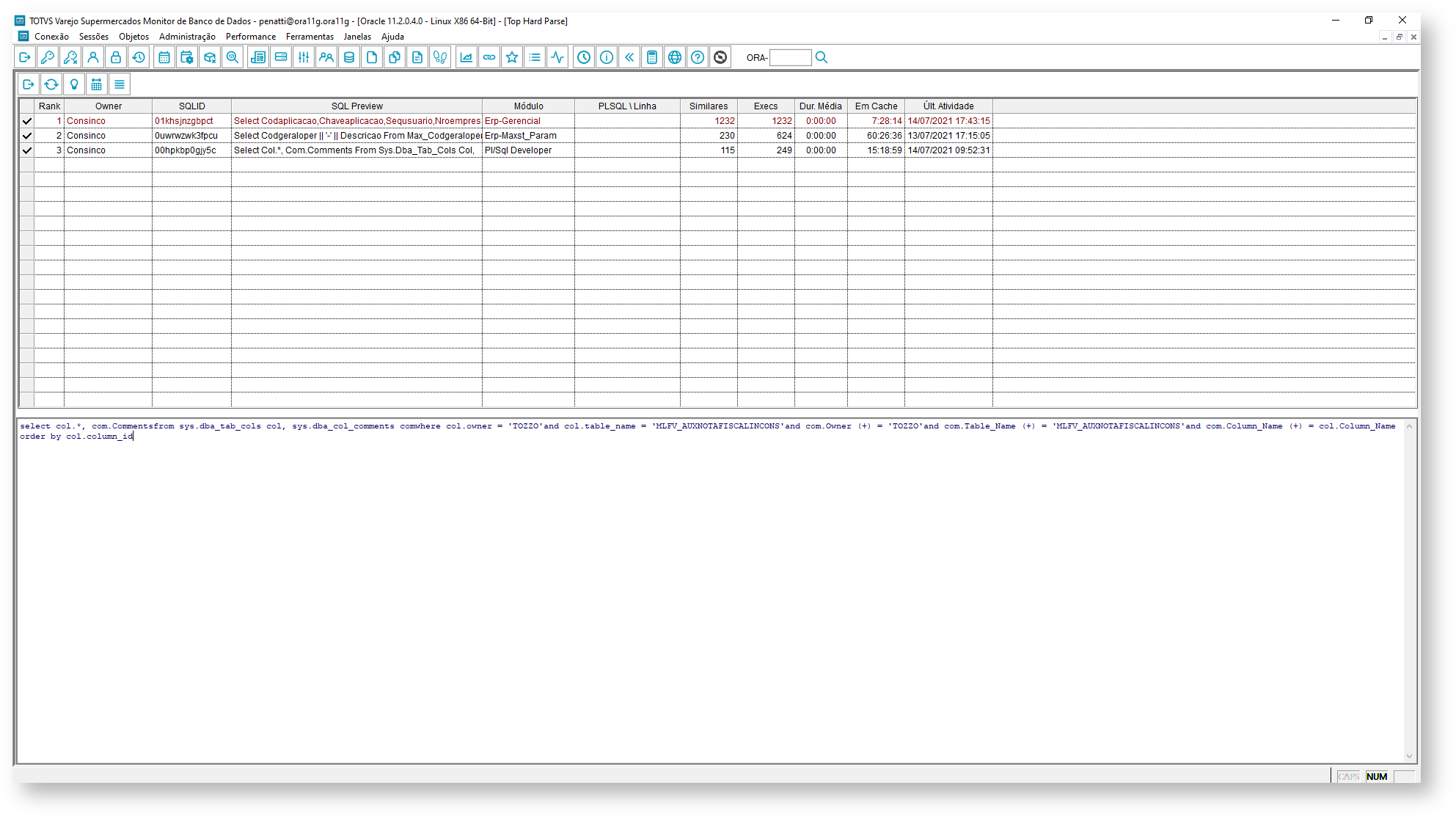Open the Administração menu

coord(186,36)
